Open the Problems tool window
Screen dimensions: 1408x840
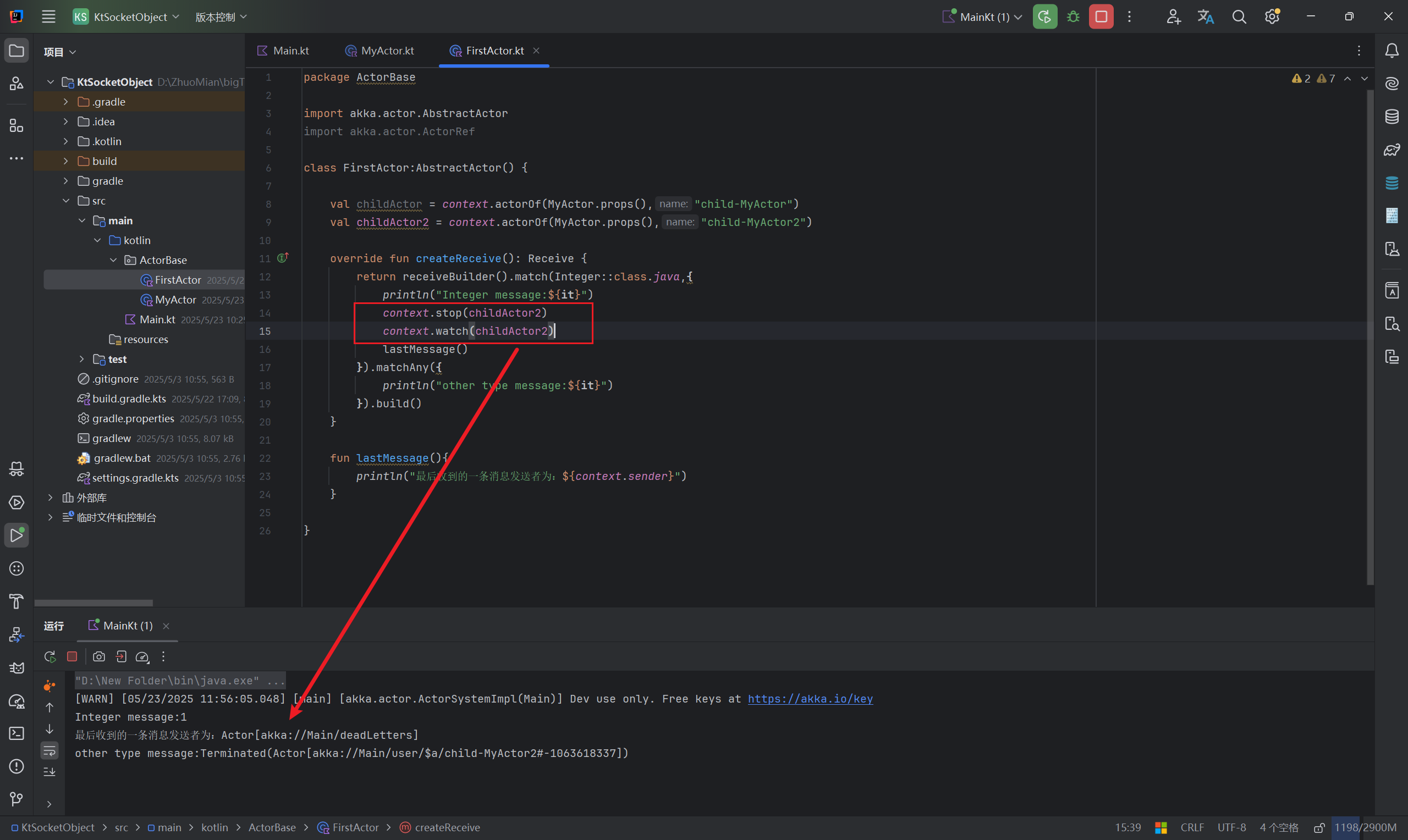[16, 766]
